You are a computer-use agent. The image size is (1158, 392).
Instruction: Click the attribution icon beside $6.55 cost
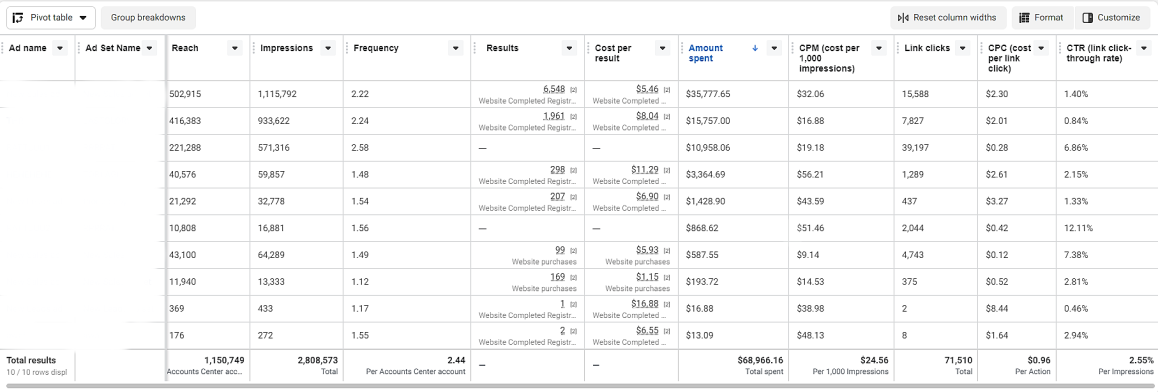[666, 331]
